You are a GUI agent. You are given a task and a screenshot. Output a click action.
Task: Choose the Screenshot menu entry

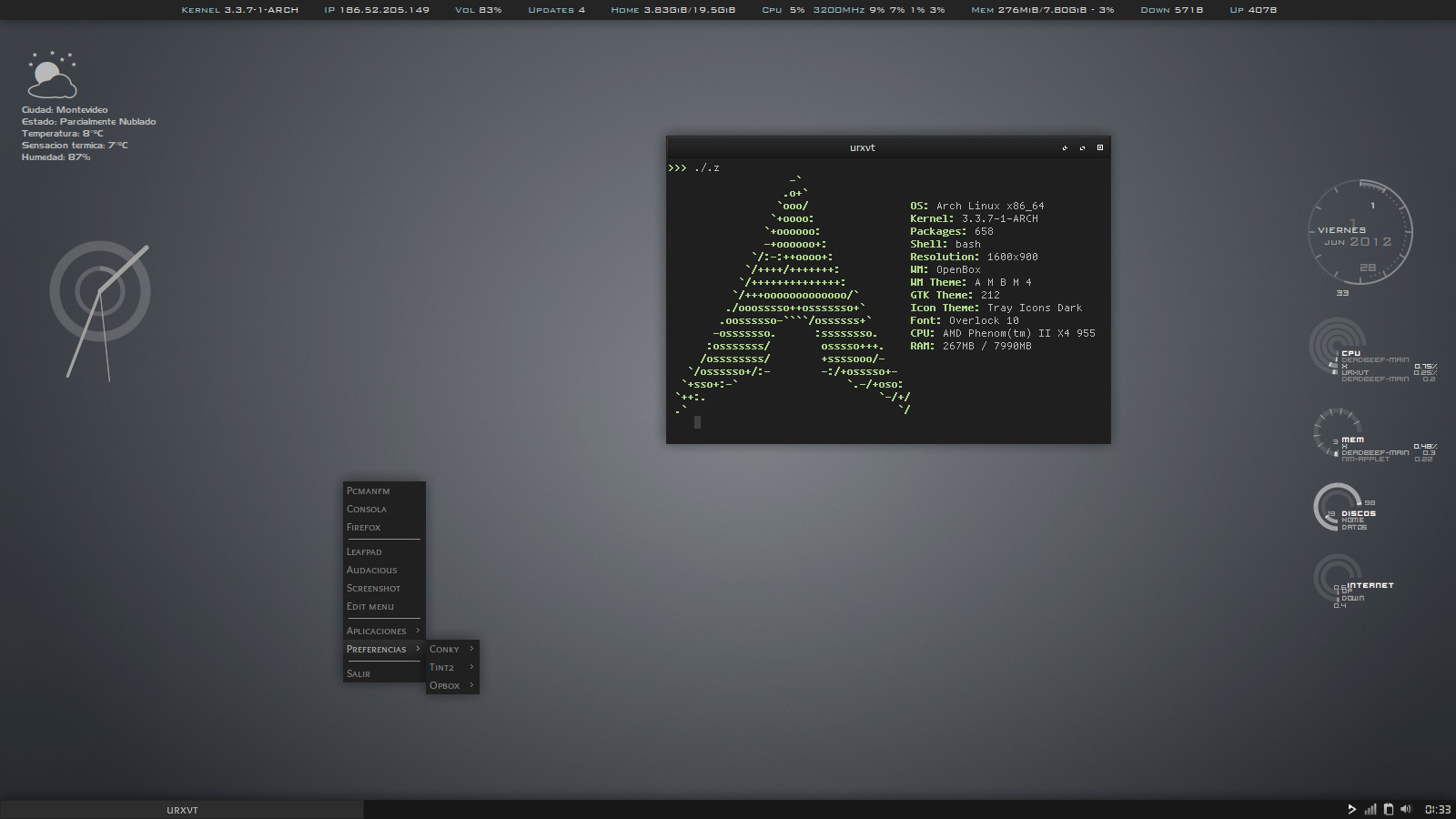[x=383, y=588]
